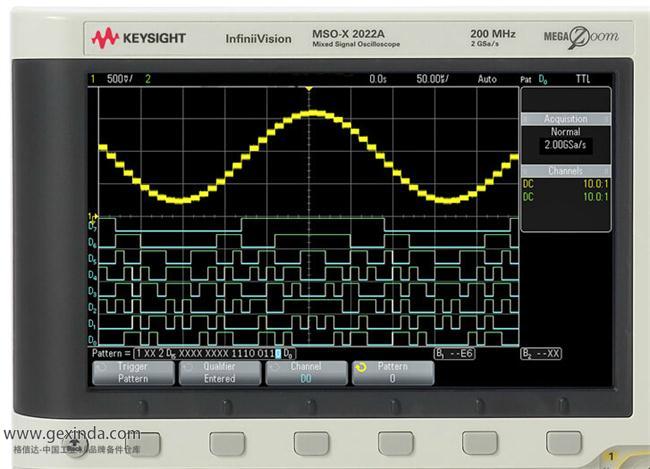The height and width of the screenshot is (469, 650).
Task: Select the D0 digital channel label
Action: tap(93, 340)
